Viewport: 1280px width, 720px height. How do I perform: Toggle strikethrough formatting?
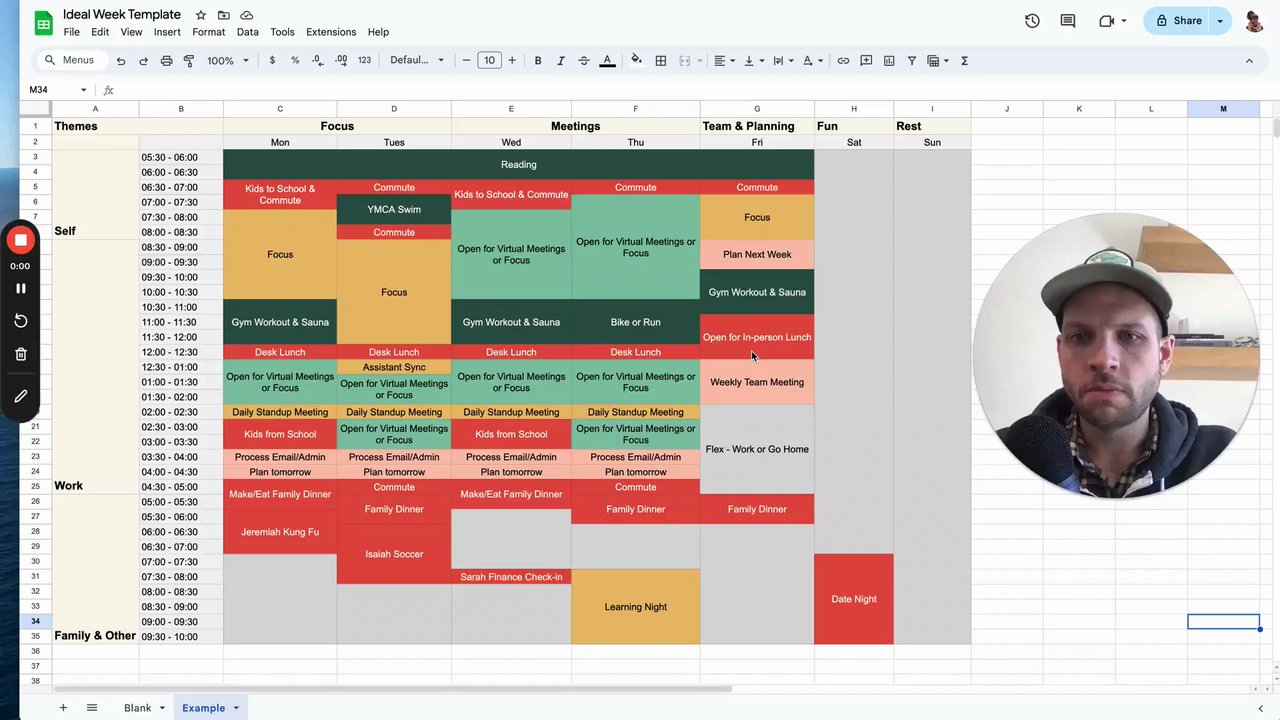click(x=584, y=61)
